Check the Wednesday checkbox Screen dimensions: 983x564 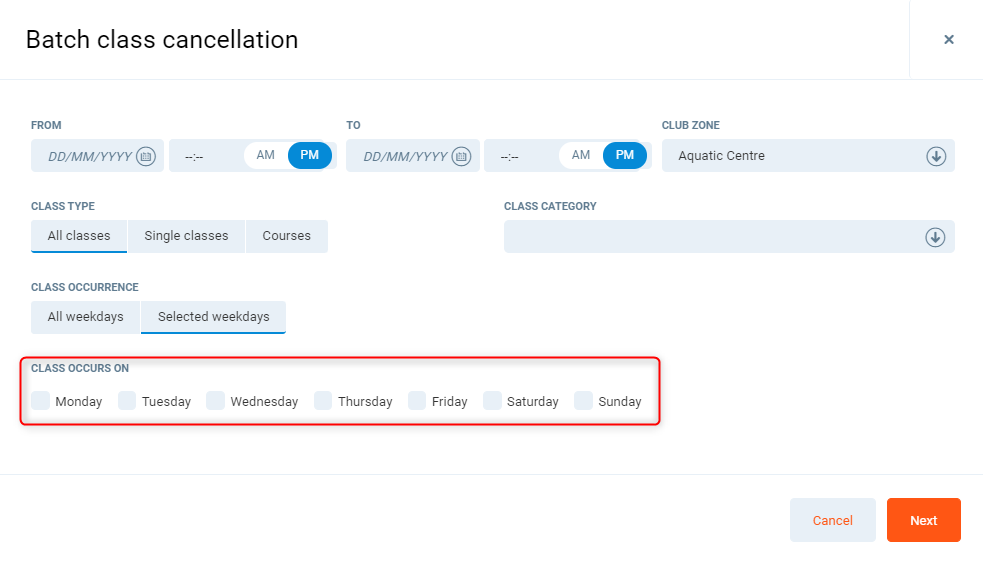(216, 401)
